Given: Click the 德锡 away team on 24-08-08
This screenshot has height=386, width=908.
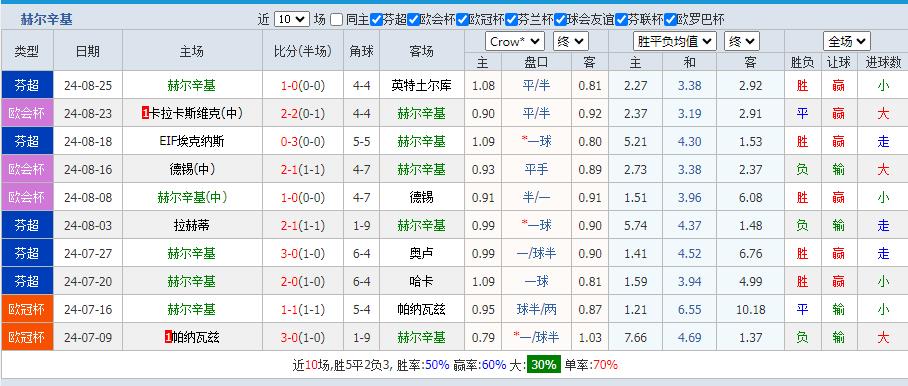Looking at the screenshot, I should click(421, 197).
